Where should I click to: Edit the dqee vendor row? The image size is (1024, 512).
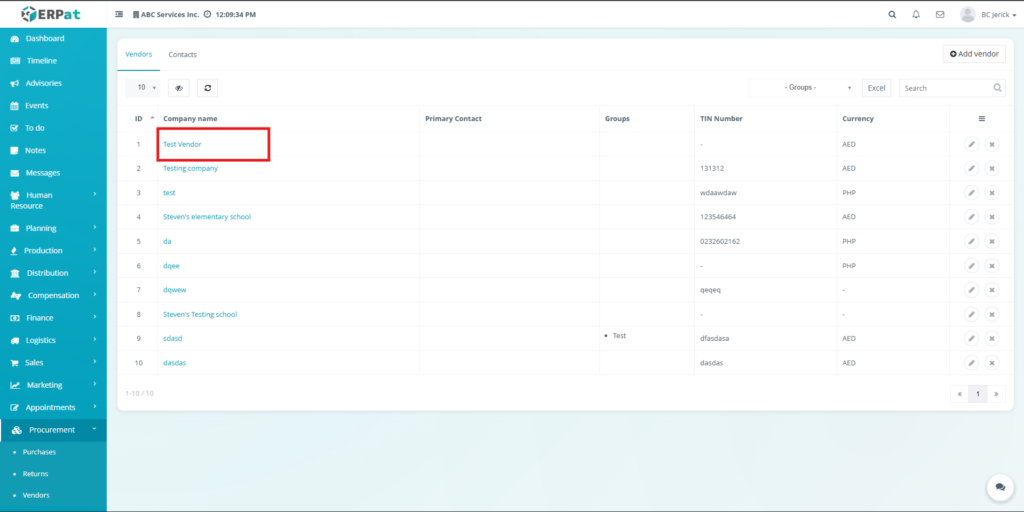(971, 266)
